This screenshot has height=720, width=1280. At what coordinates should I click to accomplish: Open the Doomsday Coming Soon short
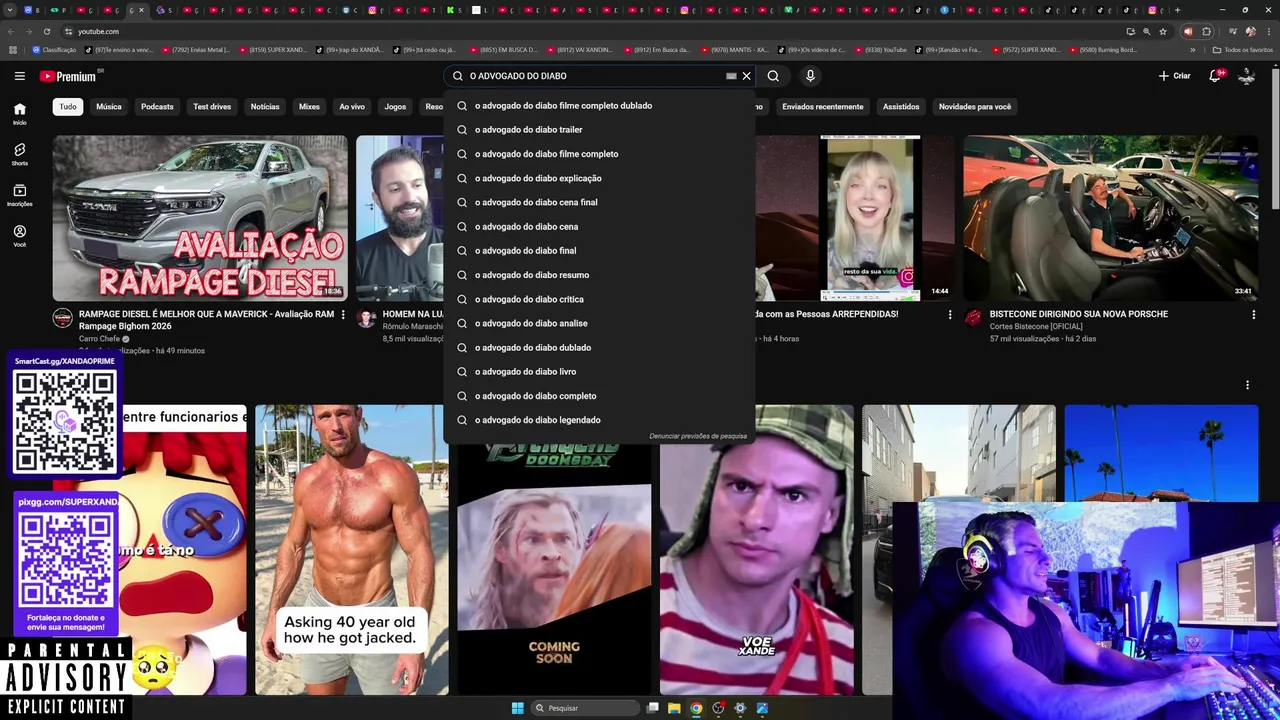(x=554, y=568)
